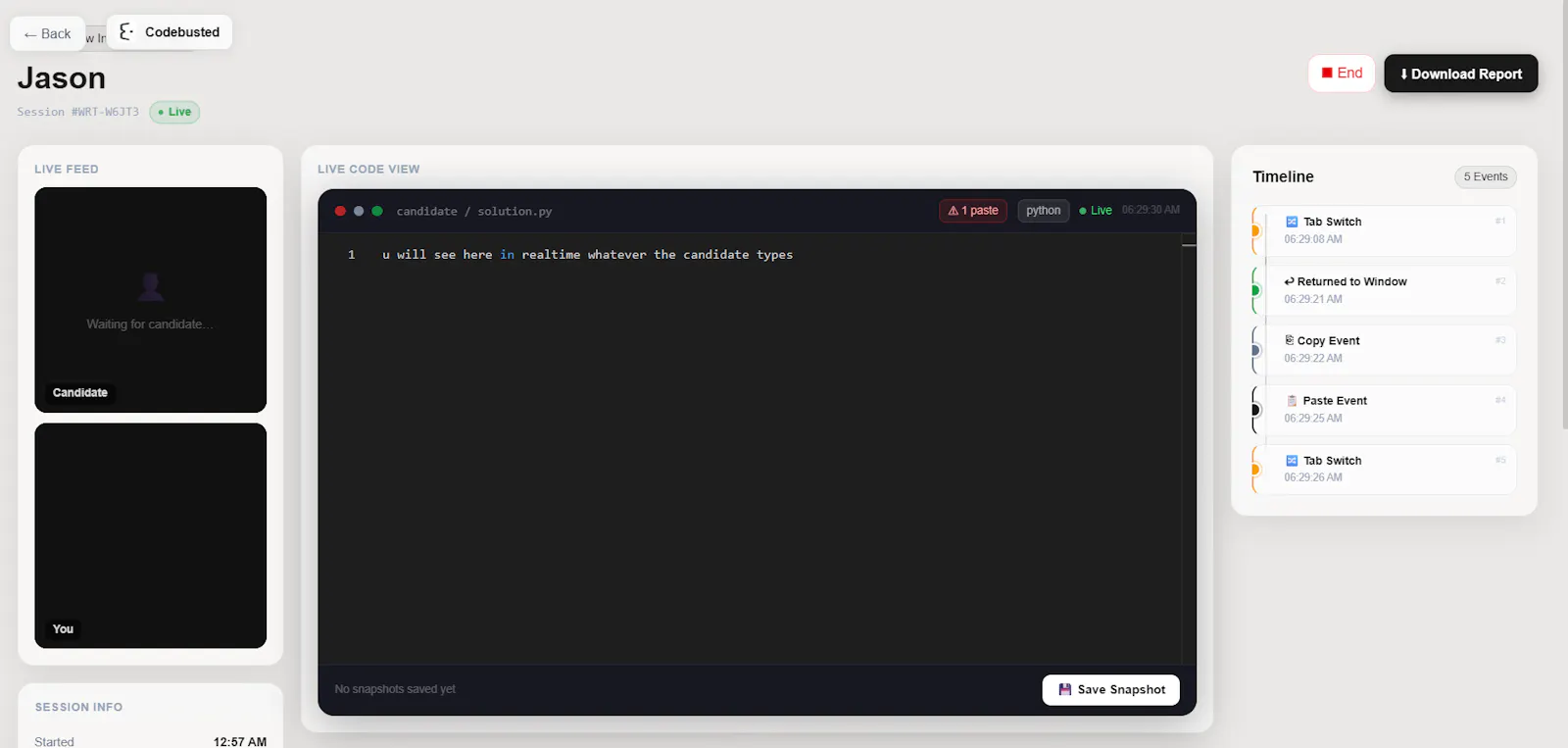Go back using the Back button
The height and width of the screenshot is (748, 1568).
click(47, 33)
